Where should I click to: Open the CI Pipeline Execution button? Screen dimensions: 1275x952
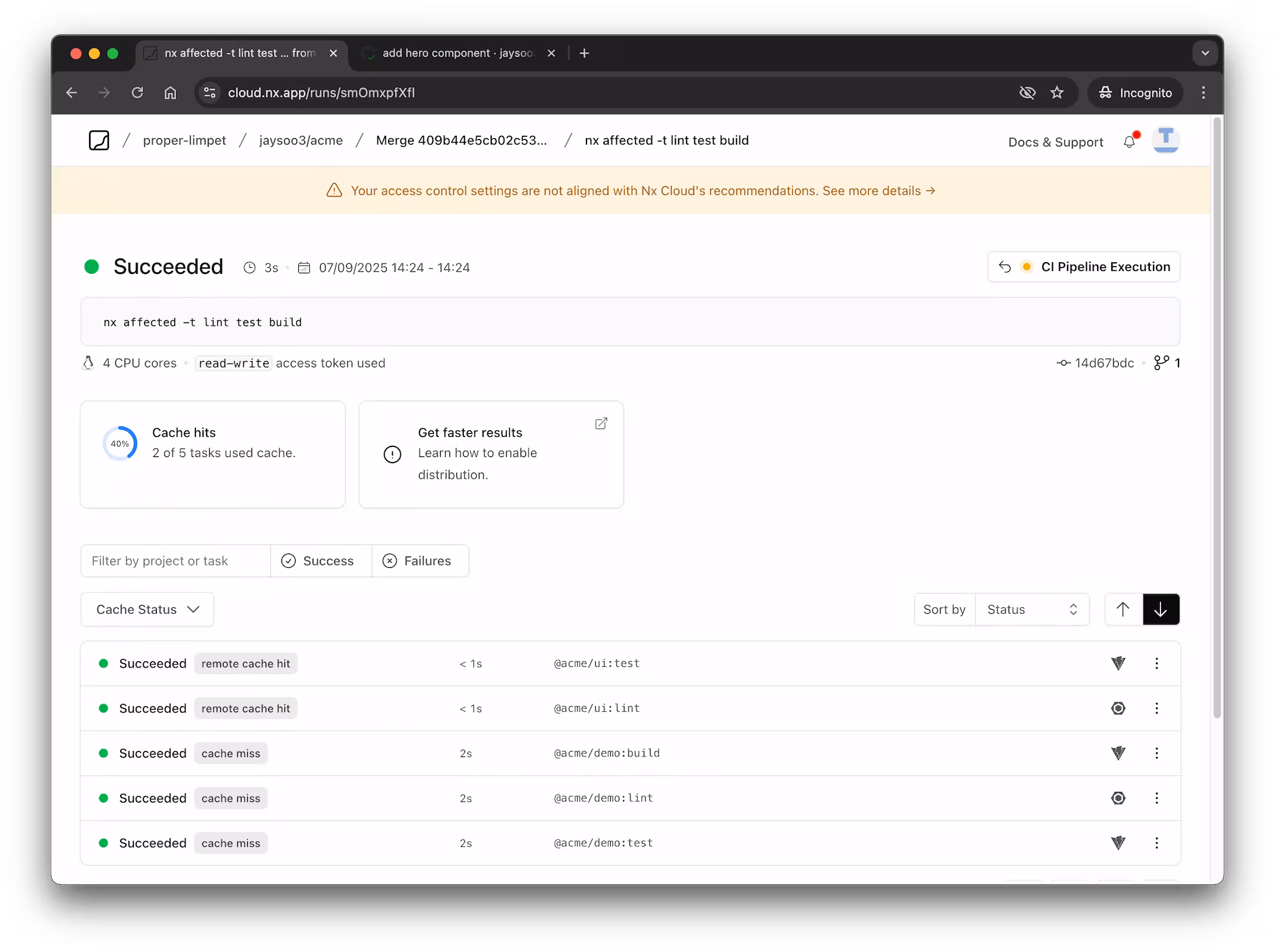(x=1084, y=267)
